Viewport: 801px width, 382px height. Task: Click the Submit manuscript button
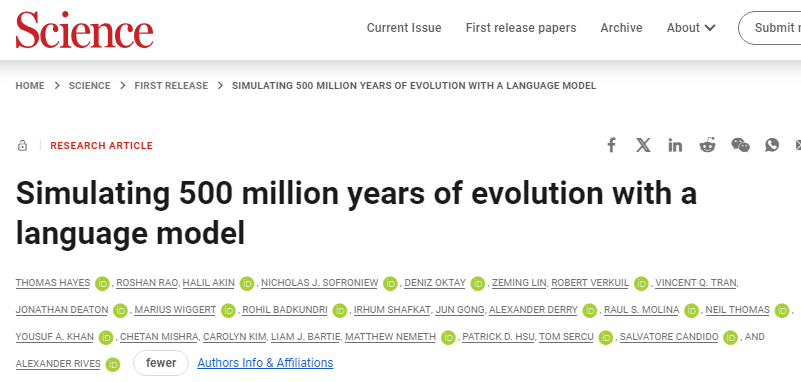click(x=770, y=28)
